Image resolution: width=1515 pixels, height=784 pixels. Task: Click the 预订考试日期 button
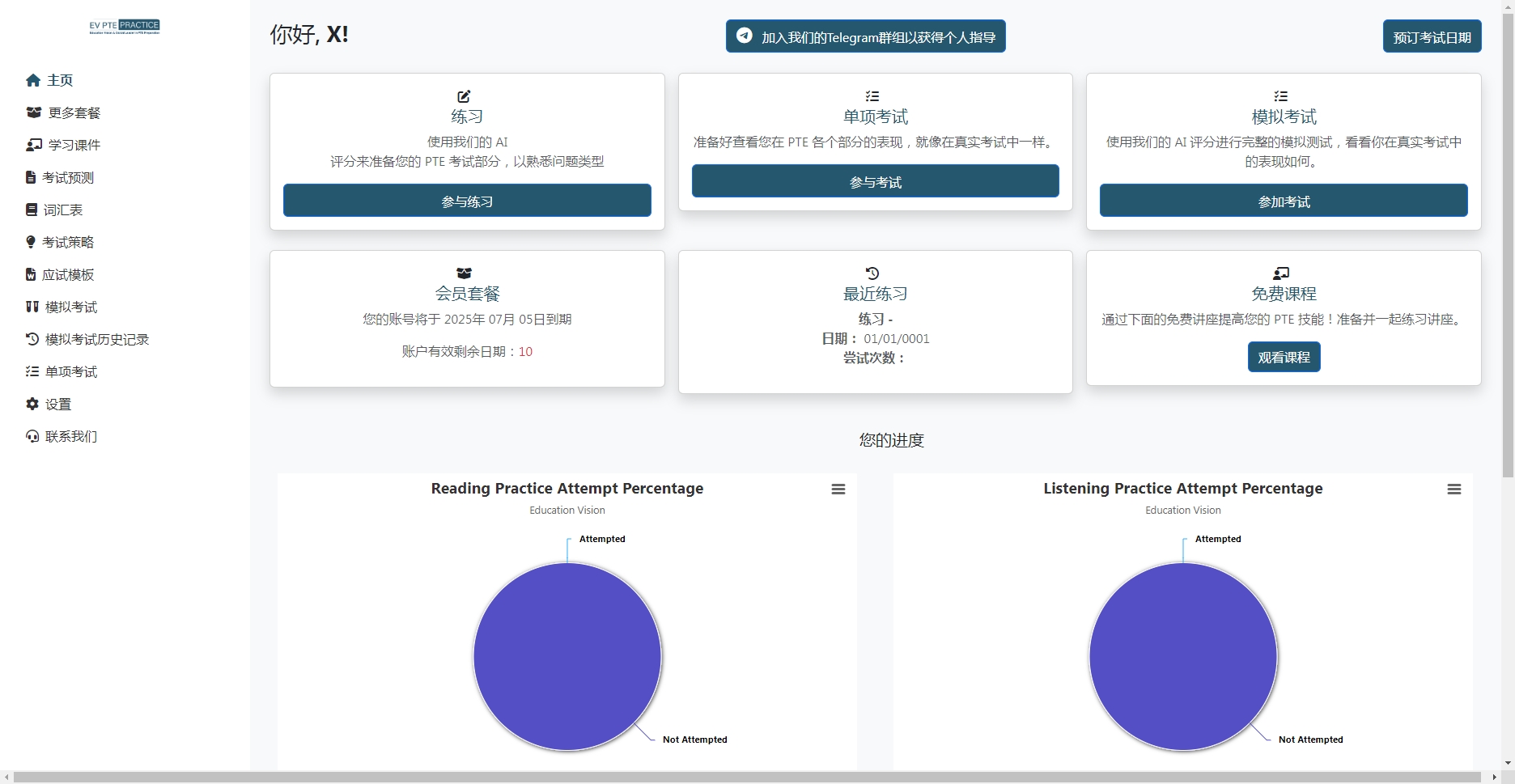(x=1432, y=37)
